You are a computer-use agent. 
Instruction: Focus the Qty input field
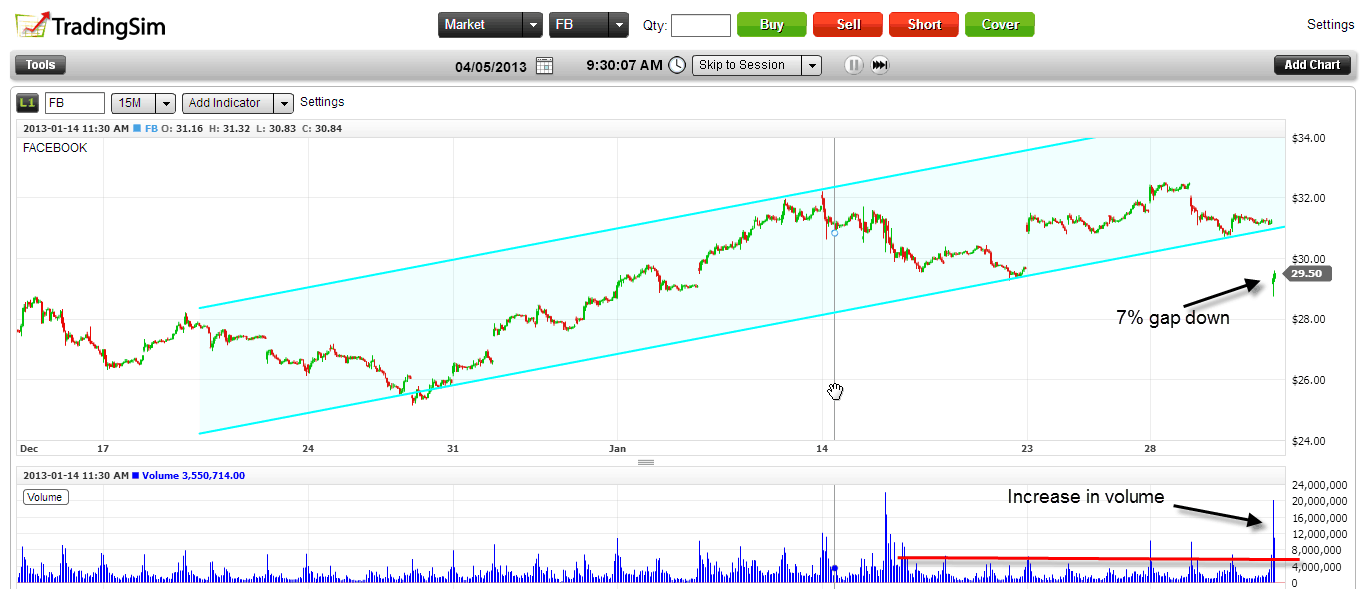pyautogui.click(x=701, y=25)
